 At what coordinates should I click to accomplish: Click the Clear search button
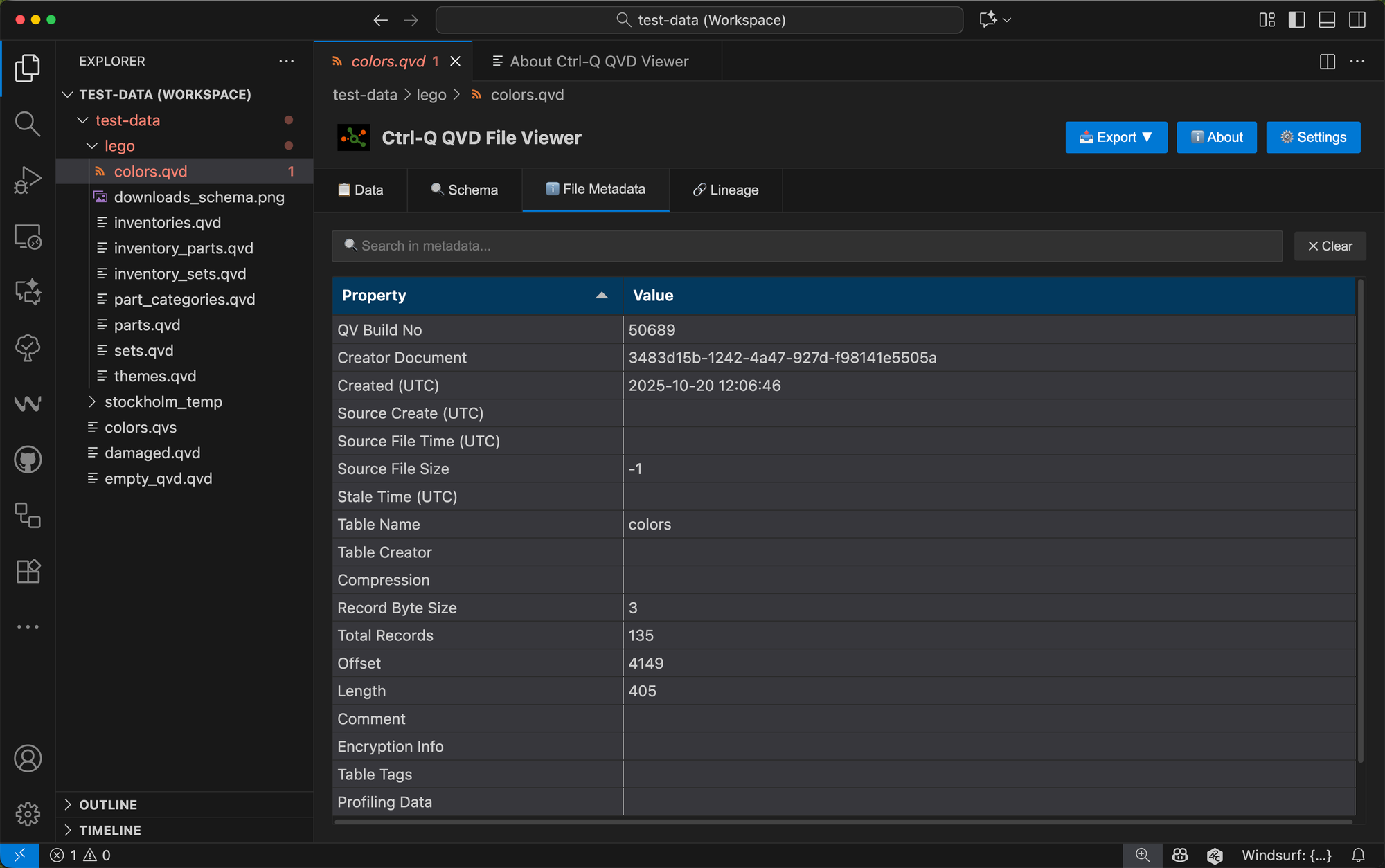tap(1330, 246)
